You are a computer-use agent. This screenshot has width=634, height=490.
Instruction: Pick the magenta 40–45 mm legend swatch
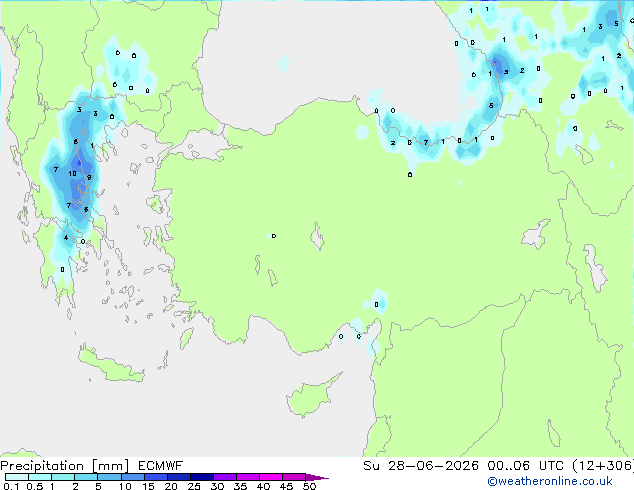271,477
